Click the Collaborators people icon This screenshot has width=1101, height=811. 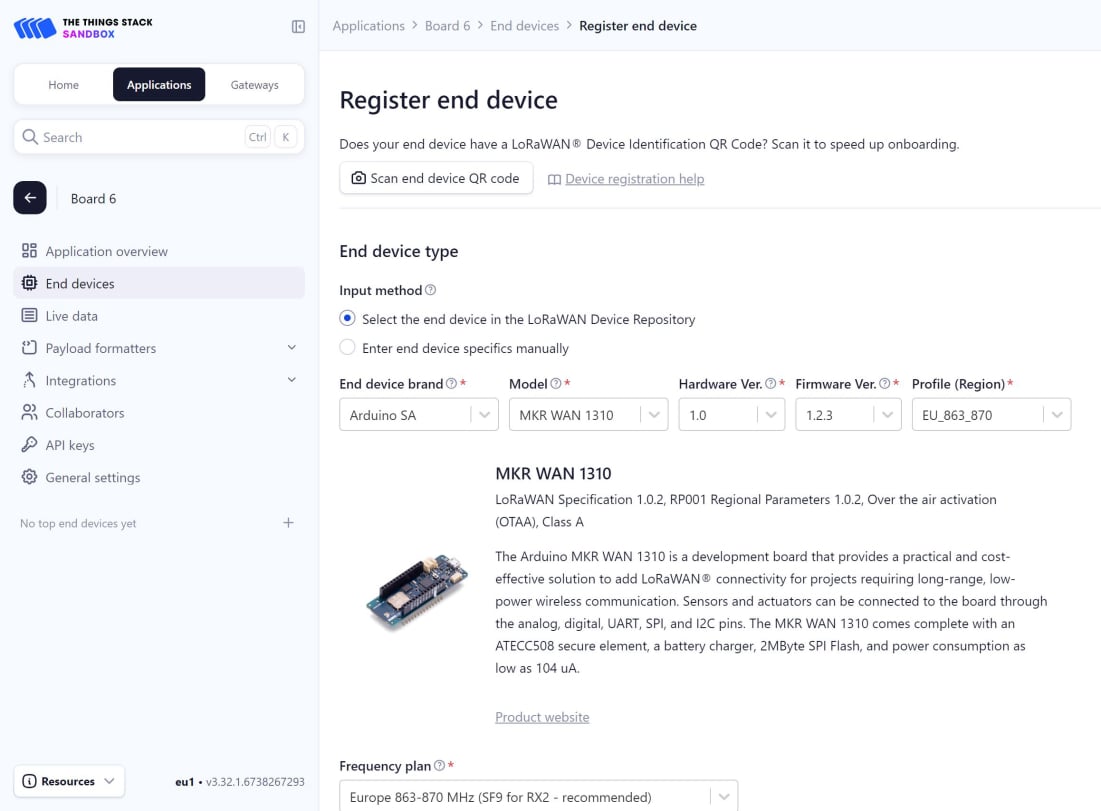(29, 412)
